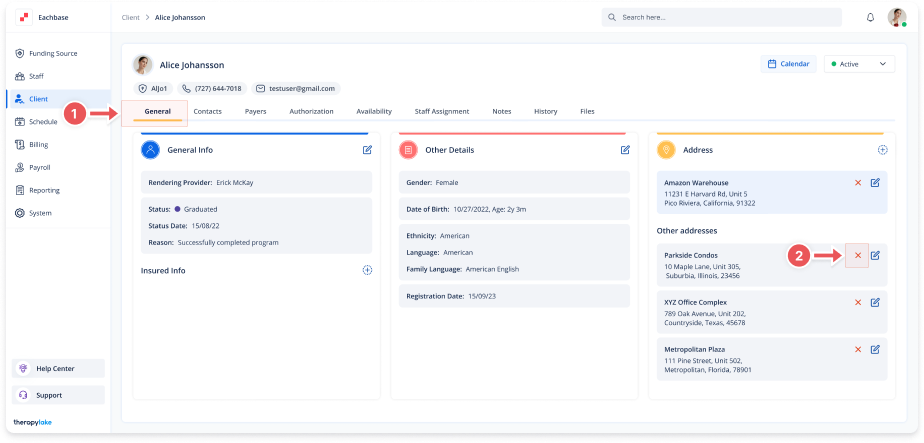Open the Calendar button
Image resolution: width=924 pixels, height=443 pixels.
point(788,64)
